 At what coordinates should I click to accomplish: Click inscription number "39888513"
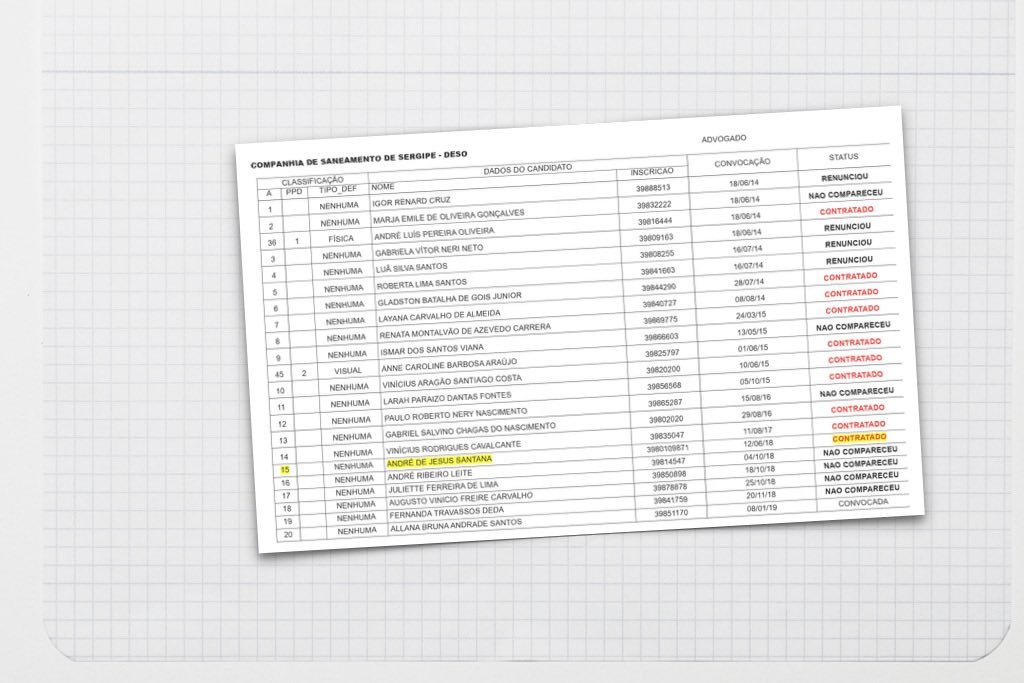(653, 188)
